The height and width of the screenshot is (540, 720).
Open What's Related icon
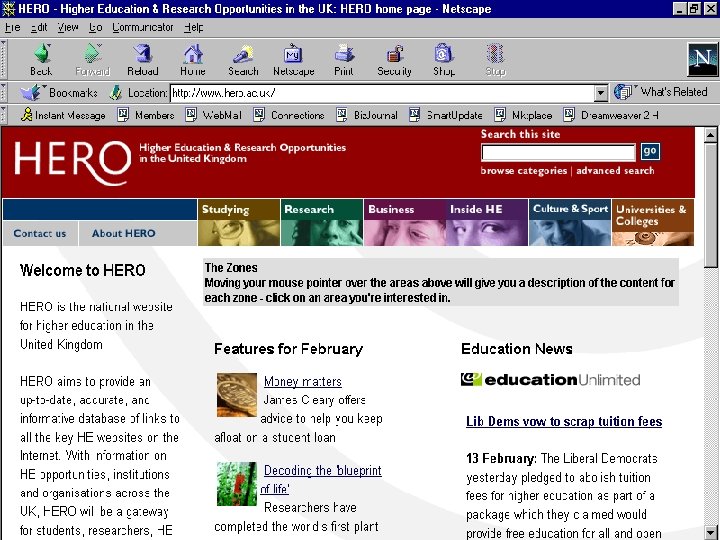pyautogui.click(x=624, y=92)
